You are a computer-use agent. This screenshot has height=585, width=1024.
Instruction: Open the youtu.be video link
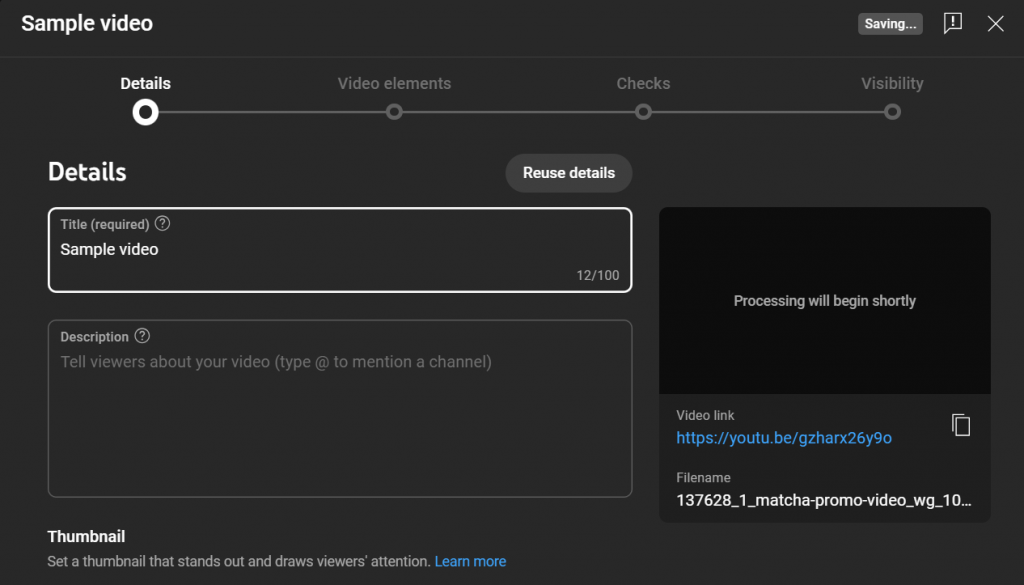point(784,437)
